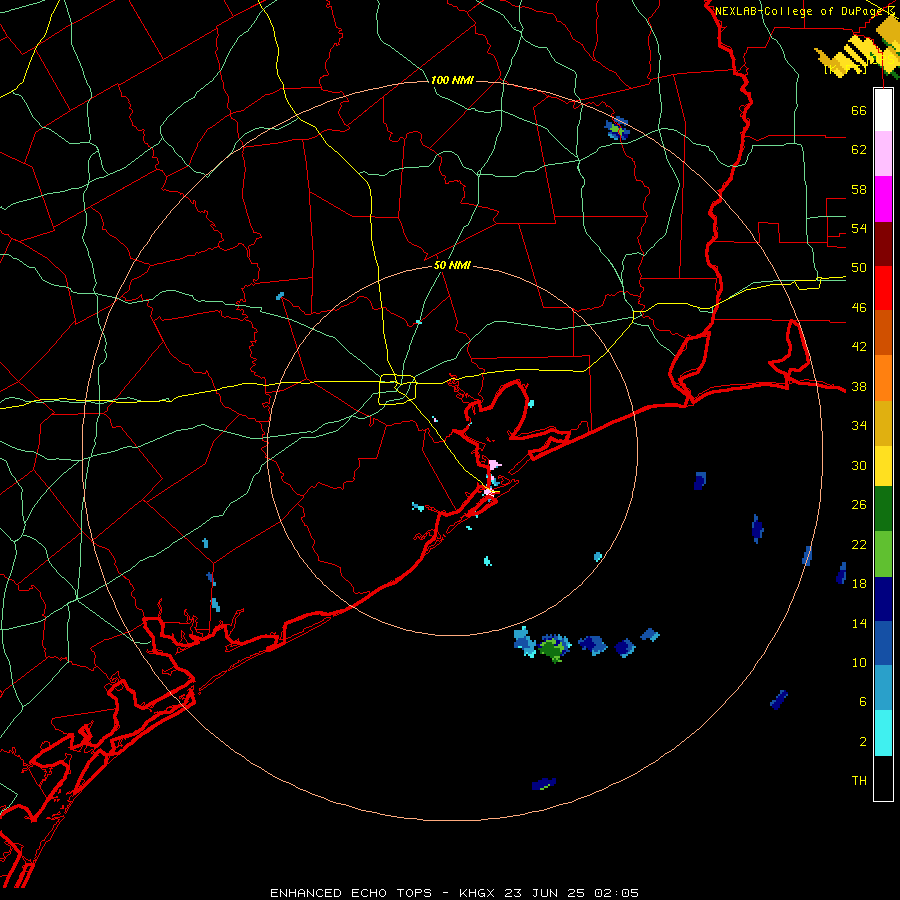Click the KHGX station identifier text
Viewport: 900px width, 900px height.
tap(479, 893)
